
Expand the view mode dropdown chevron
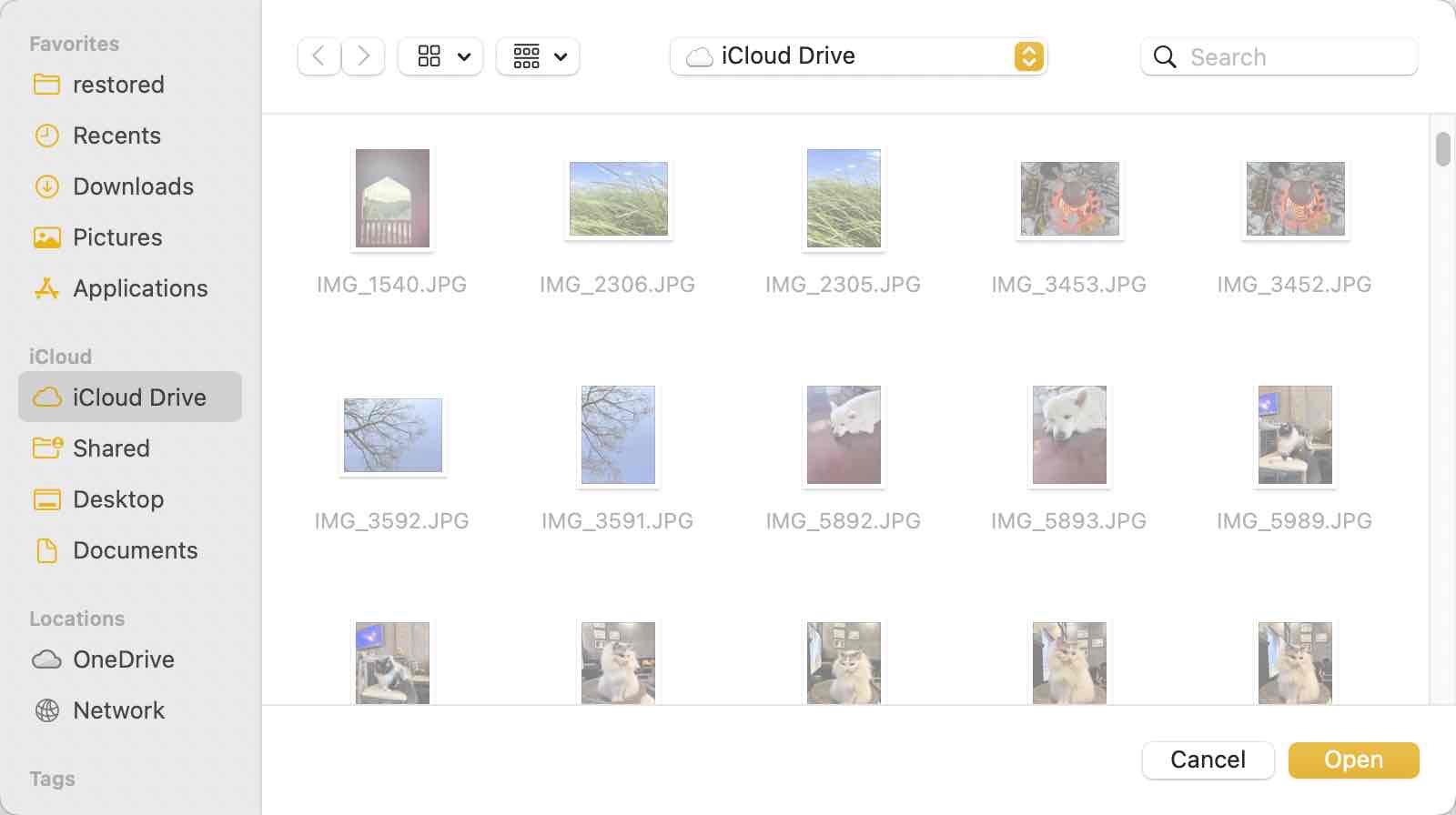tap(464, 56)
